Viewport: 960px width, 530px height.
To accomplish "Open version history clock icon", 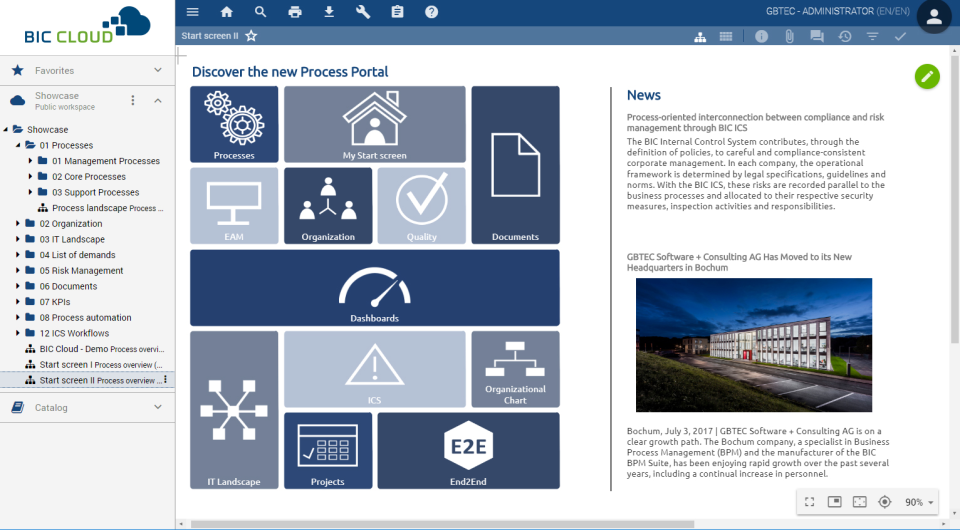I will click(x=845, y=37).
